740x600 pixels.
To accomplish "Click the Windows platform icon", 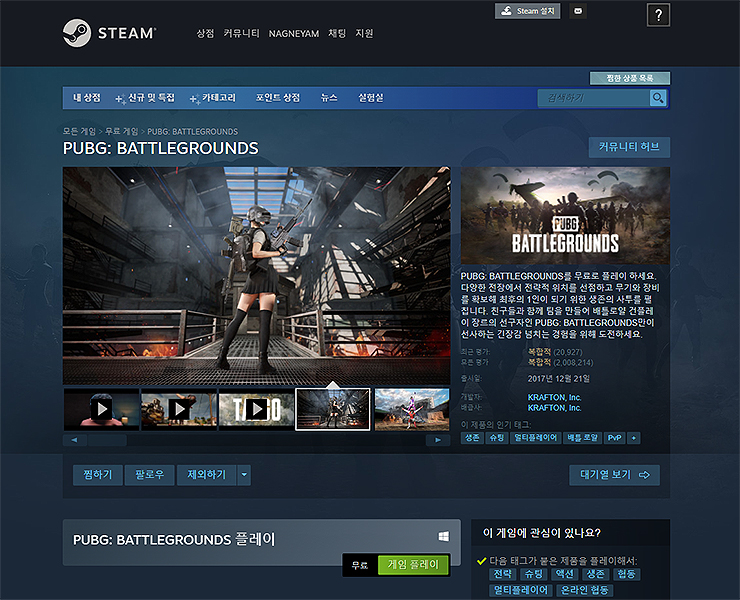I will point(444,536).
